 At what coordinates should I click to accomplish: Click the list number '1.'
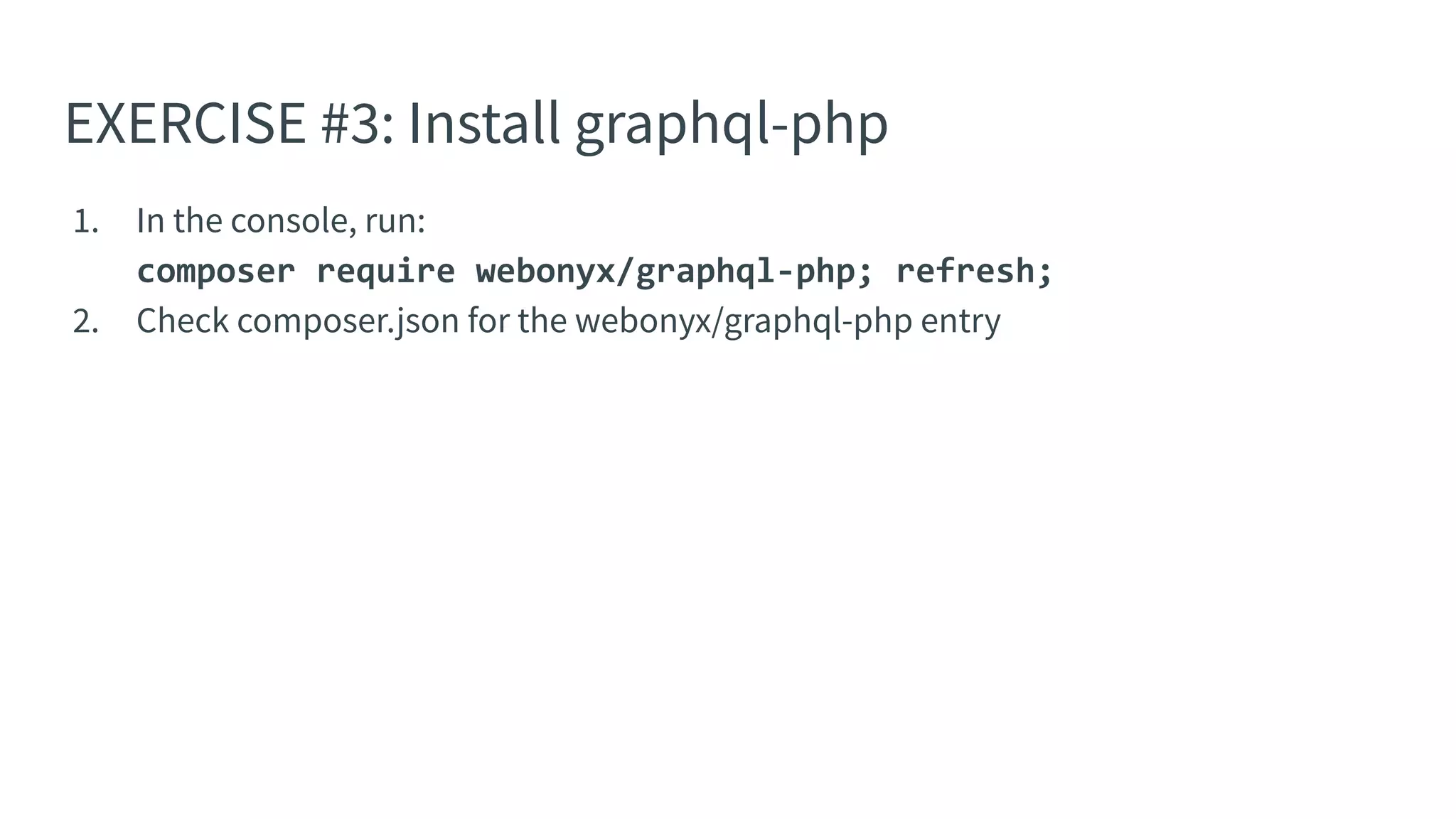click(86, 221)
